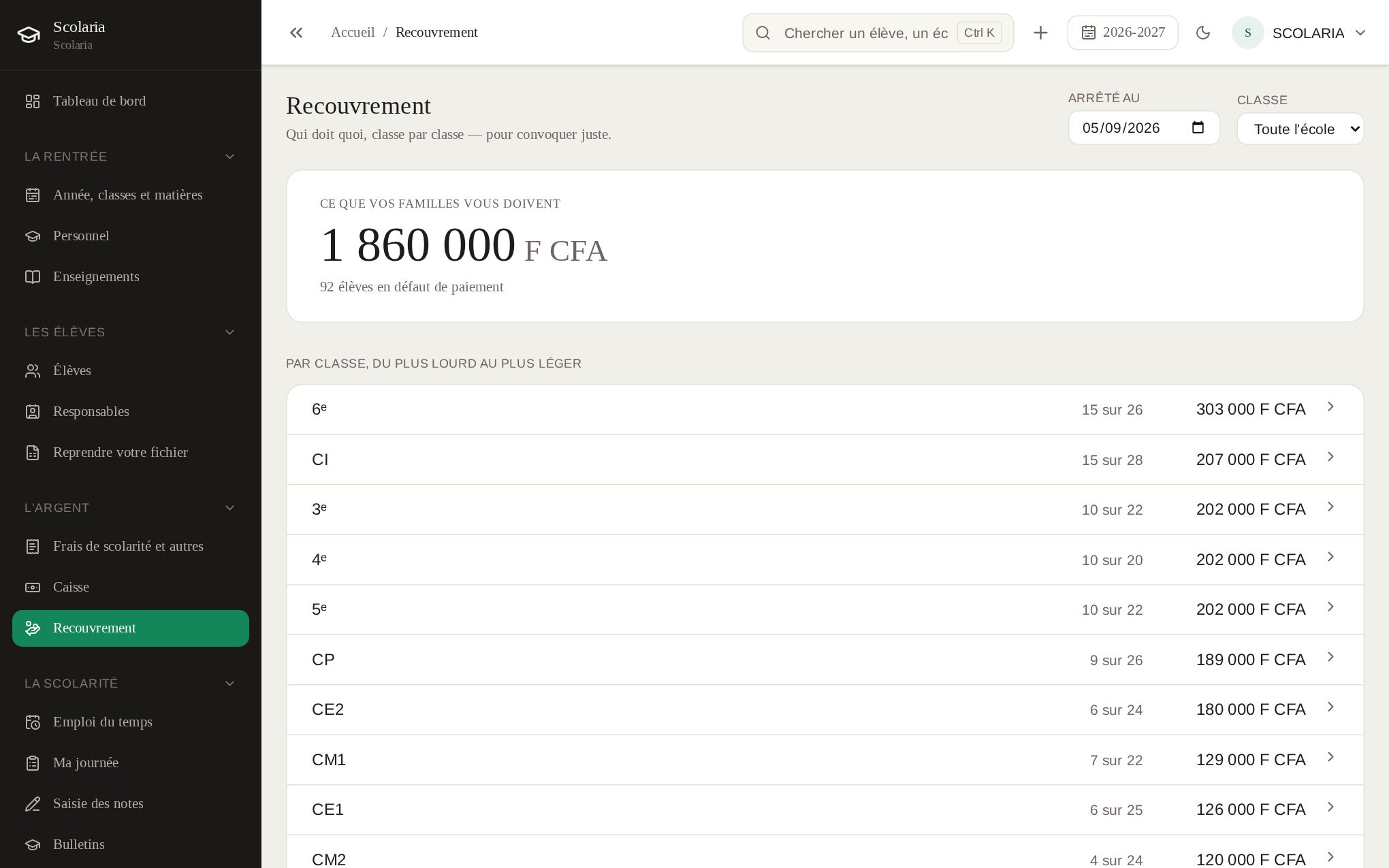Click the Scolaria graduation cap logo
Screen dimensions: 1389x868
(29, 35)
